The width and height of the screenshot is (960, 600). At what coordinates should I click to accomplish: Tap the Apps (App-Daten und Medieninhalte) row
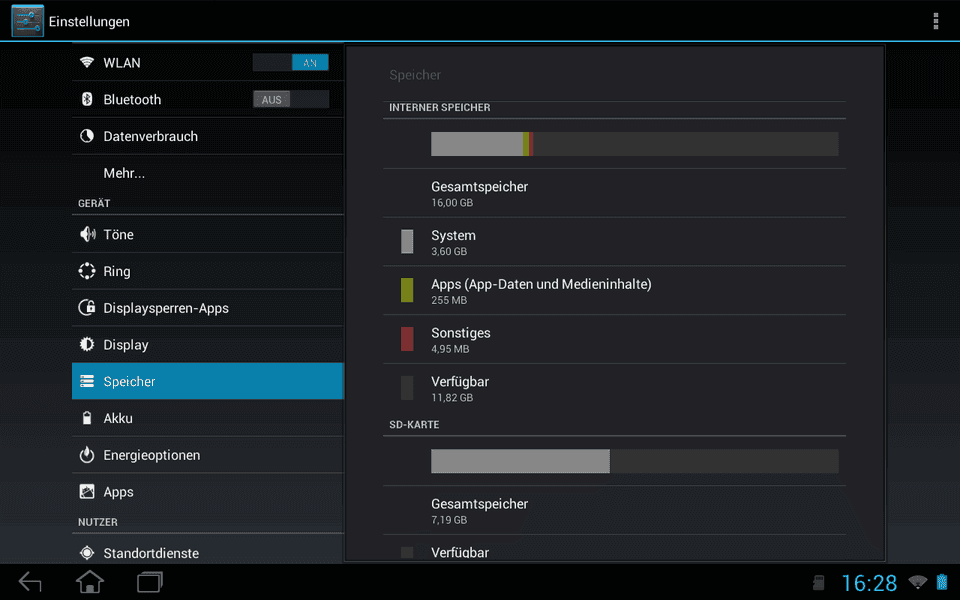pyautogui.click(x=614, y=291)
